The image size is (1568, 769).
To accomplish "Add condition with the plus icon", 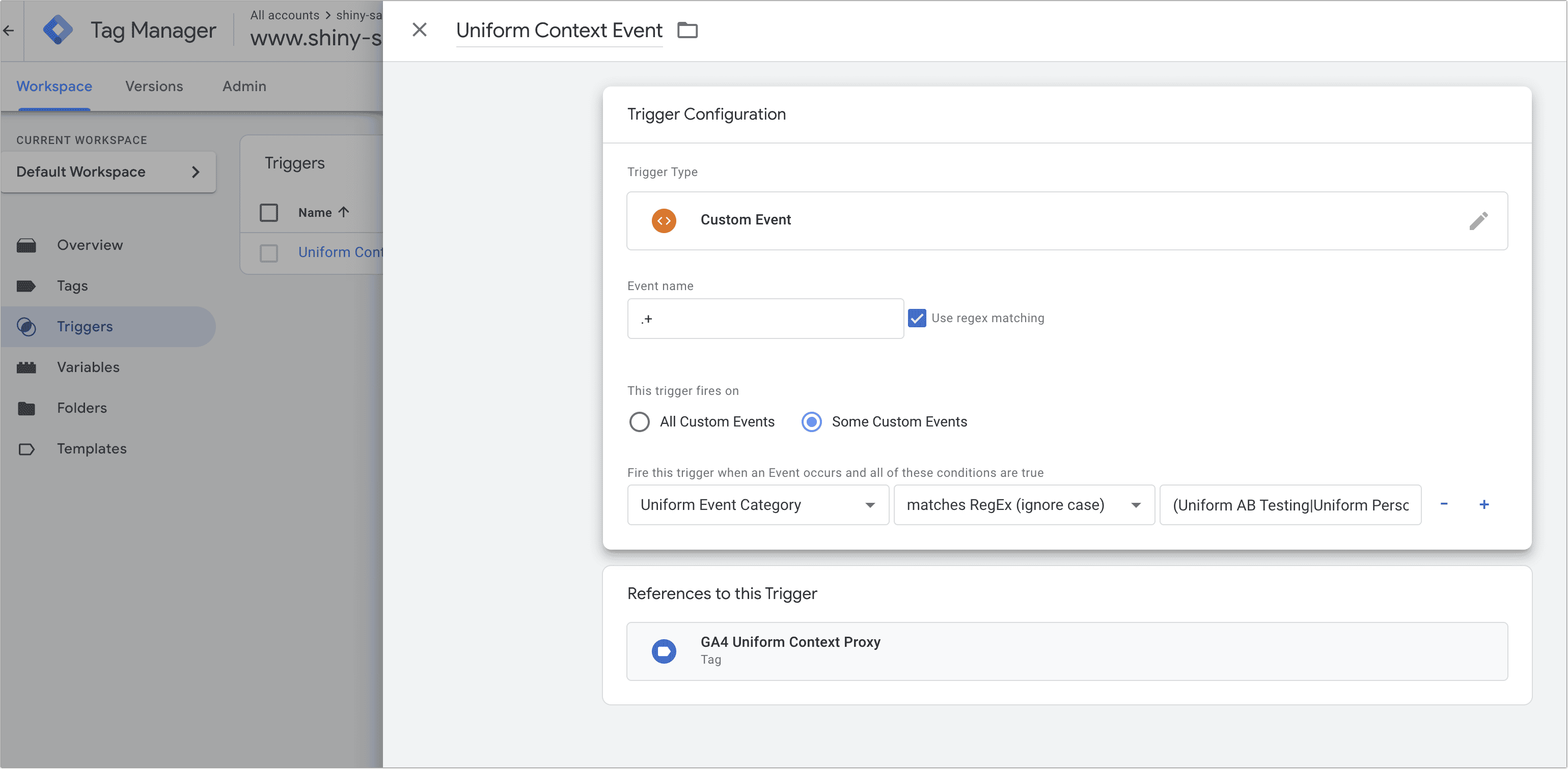I will 1484,504.
